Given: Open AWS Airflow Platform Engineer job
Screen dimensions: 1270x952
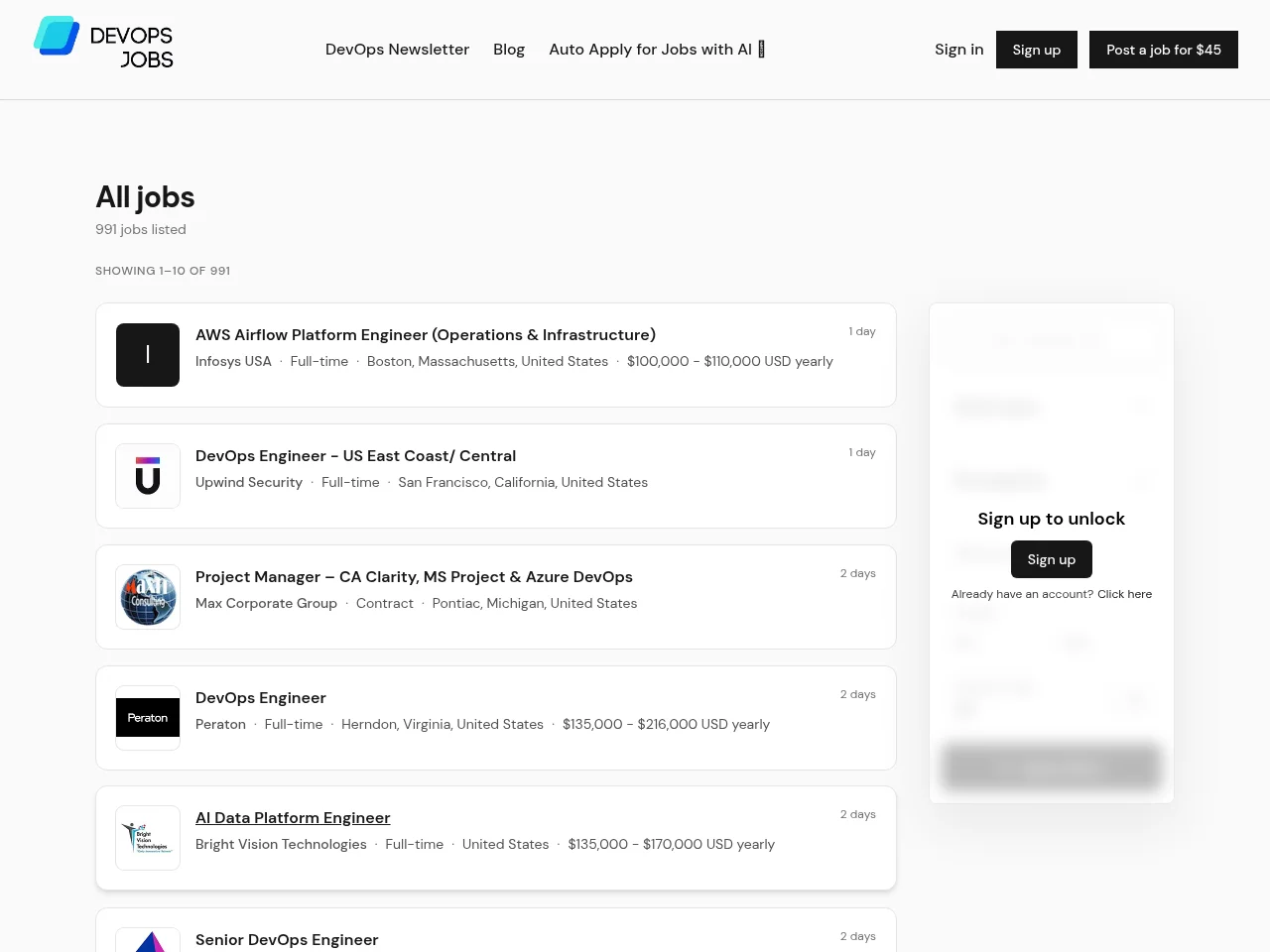Looking at the screenshot, I should [x=426, y=335].
